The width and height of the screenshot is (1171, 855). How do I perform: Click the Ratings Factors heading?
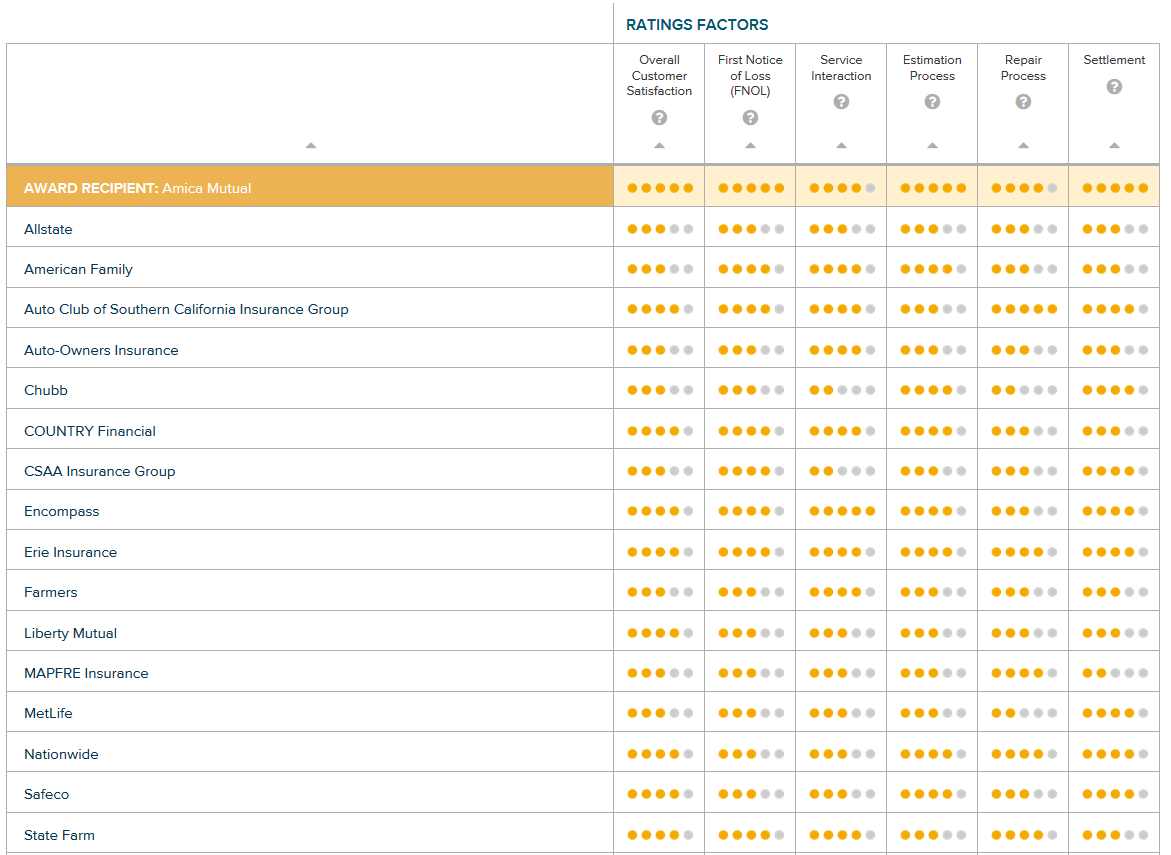pyautogui.click(x=697, y=25)
